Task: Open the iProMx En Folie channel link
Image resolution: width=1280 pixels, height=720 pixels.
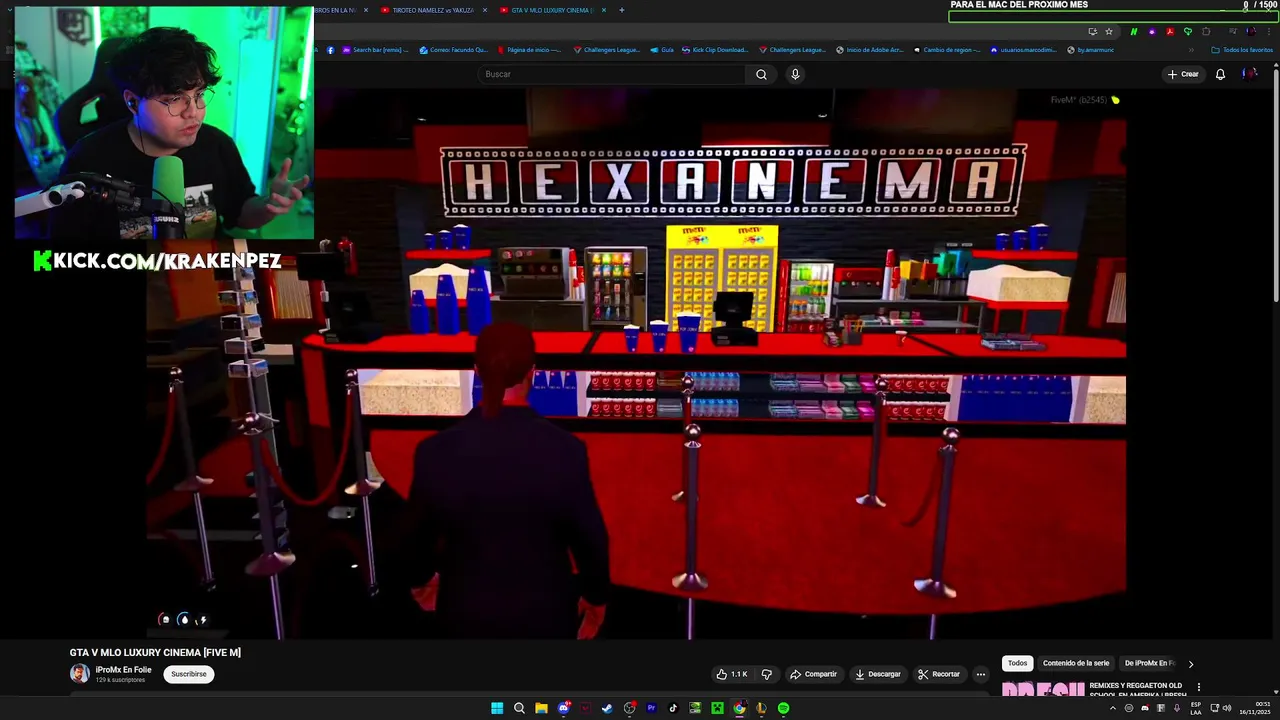Action: click(124, 670)
